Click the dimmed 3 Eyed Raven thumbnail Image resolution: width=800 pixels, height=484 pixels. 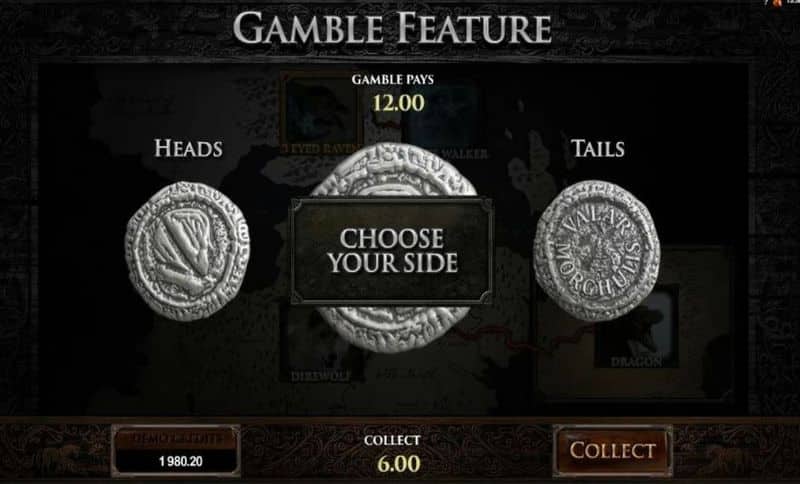[x=319, y=113]
